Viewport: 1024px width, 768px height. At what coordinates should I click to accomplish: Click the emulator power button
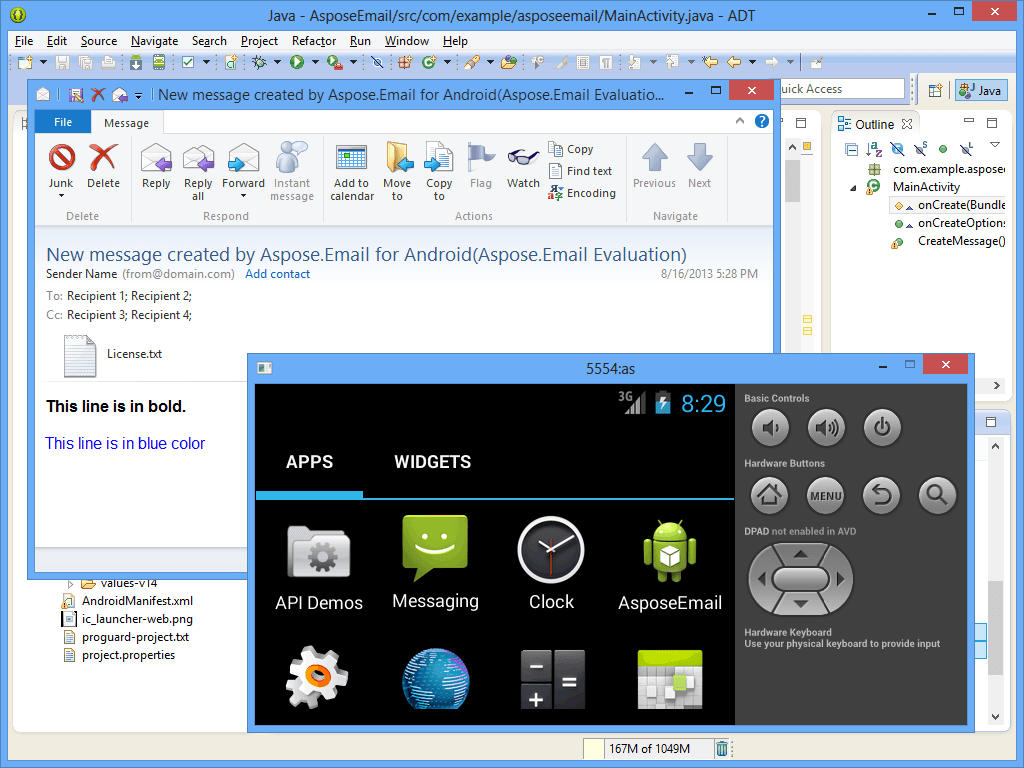click(882, 428)
